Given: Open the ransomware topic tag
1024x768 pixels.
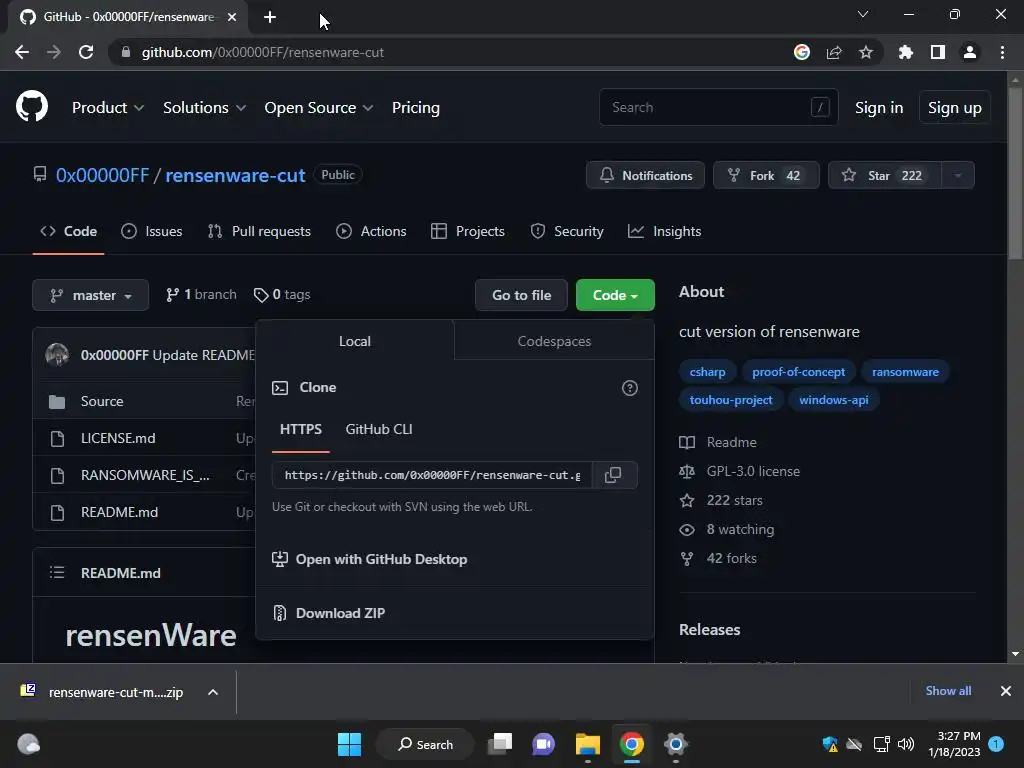Looking at the screenshot, I should pos(905,372).
